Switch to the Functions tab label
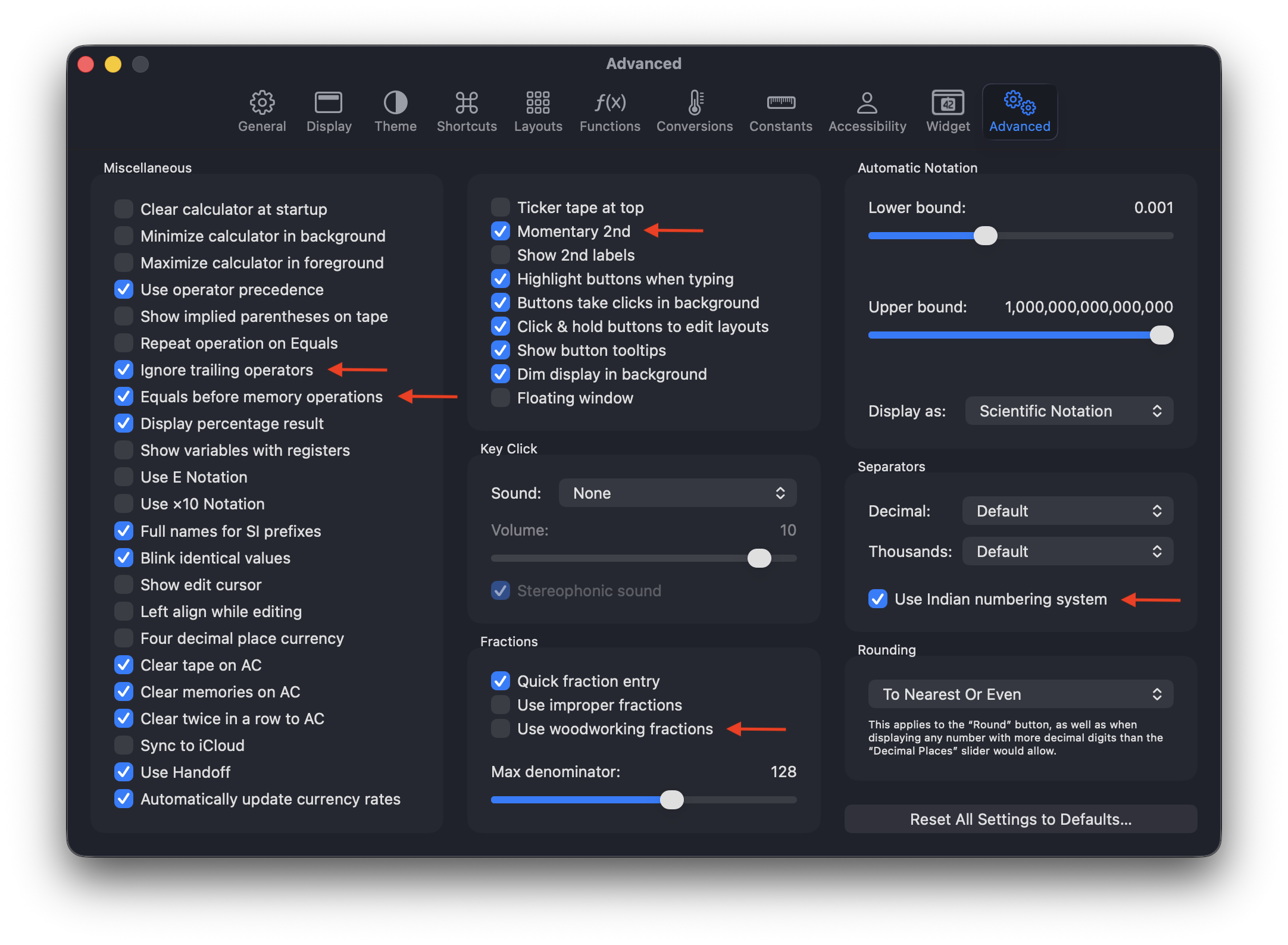1288x945 pixels. [x=610, y=126]
